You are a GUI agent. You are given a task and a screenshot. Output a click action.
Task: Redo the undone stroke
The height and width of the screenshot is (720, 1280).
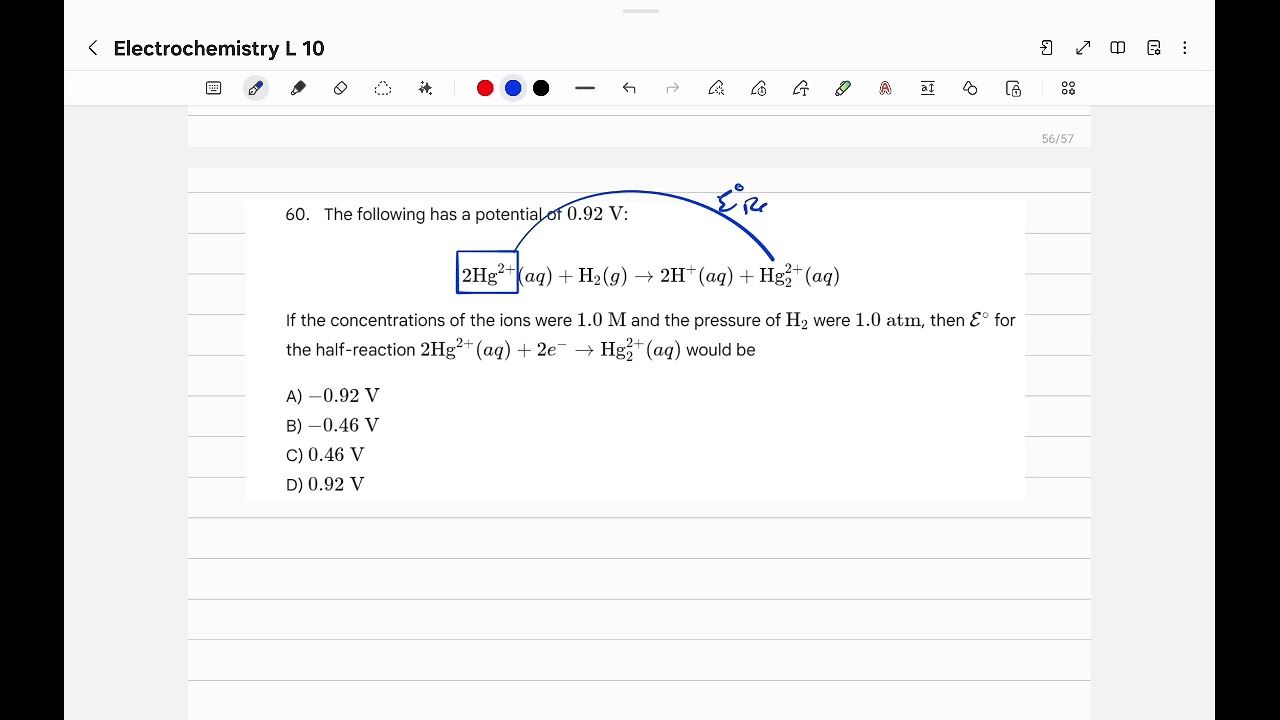pyautogui.click(x=673, y=88)
